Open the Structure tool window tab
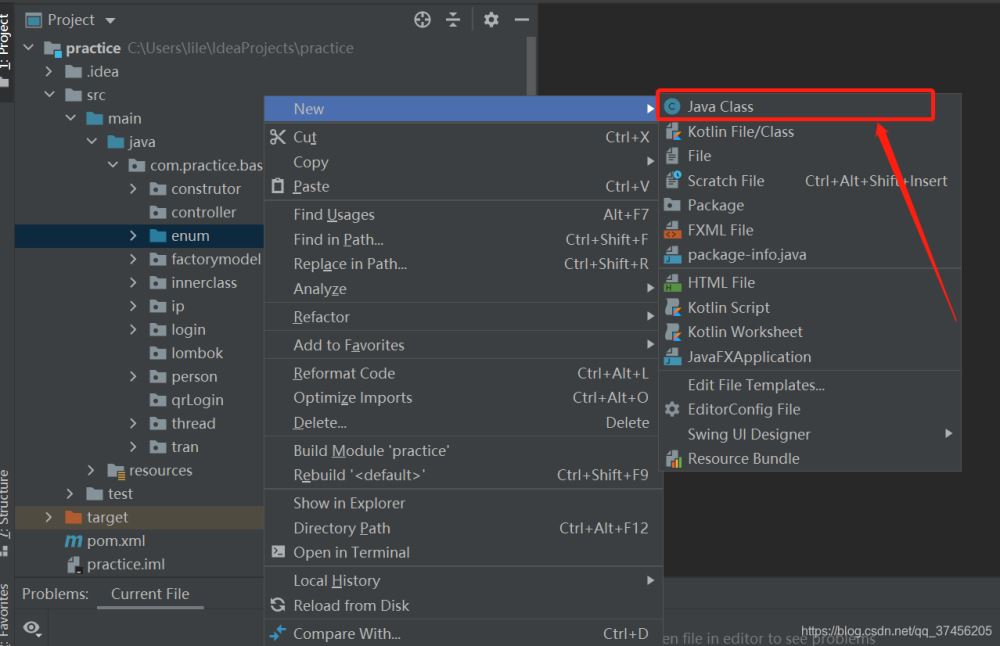The image size is (1000, 646). pos(6,505)
